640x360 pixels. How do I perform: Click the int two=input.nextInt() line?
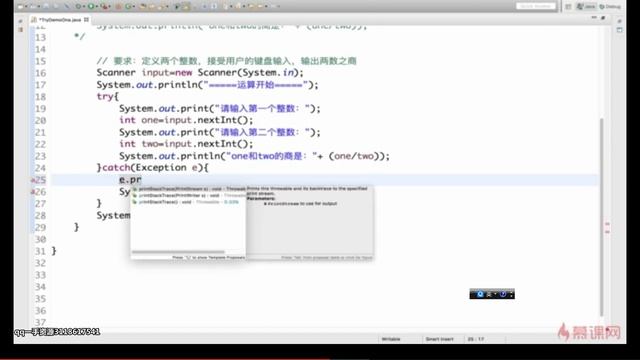[x=186, y=144]
